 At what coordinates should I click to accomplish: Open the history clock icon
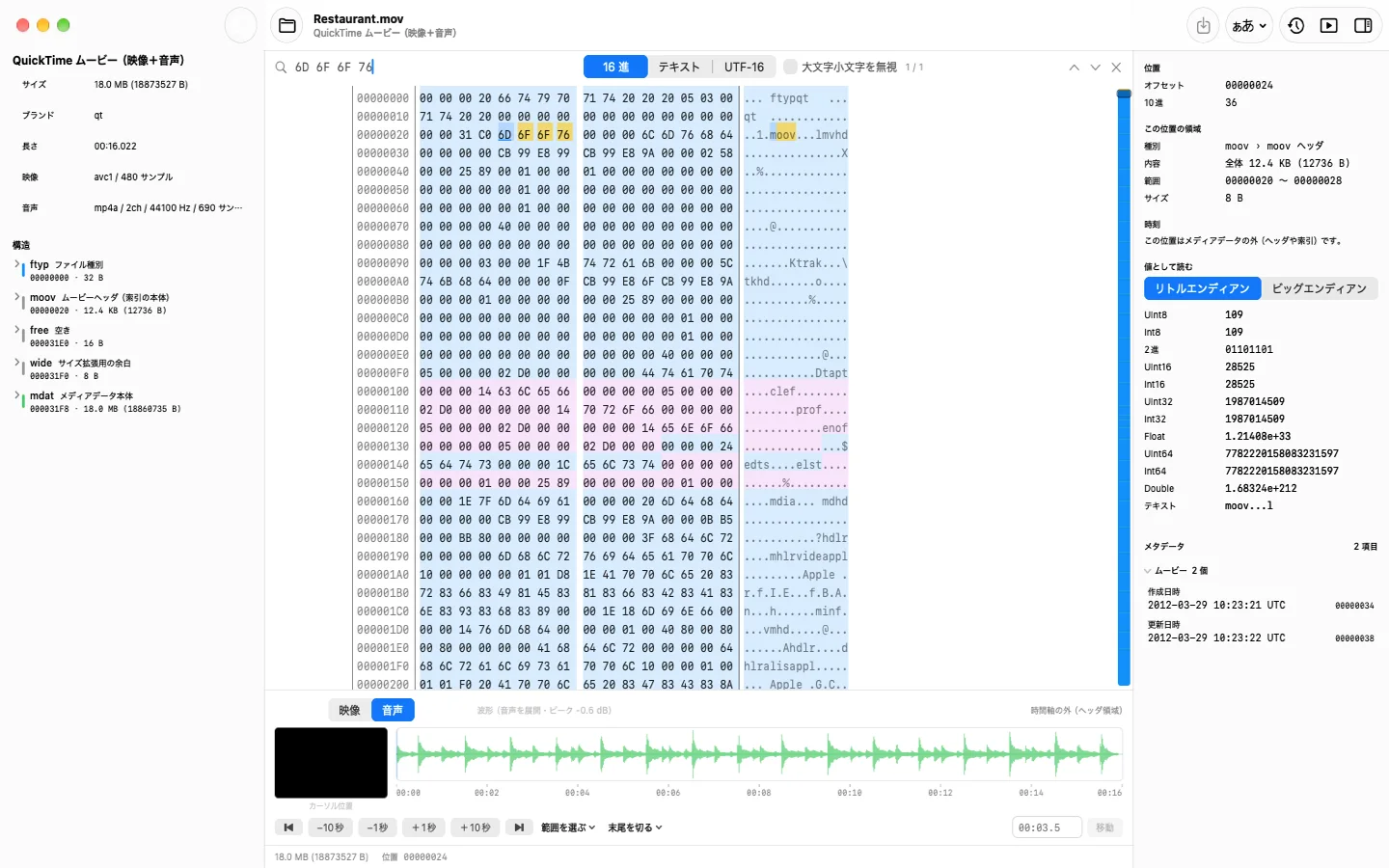click(x=1295, y=26)
